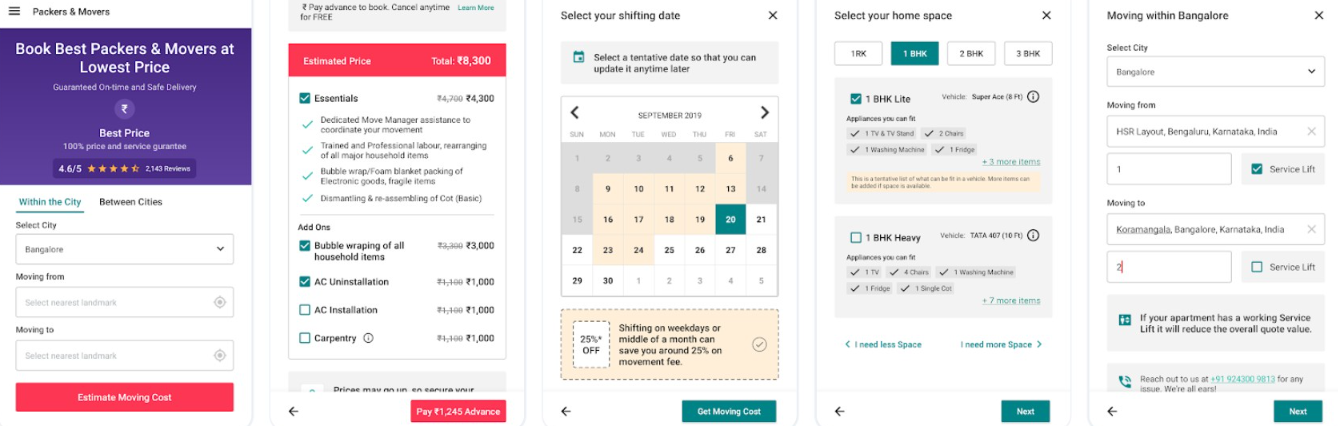Pick September 25 on the calendar
The width and height of the screenshot is (1338, 426).
point(669,250)
